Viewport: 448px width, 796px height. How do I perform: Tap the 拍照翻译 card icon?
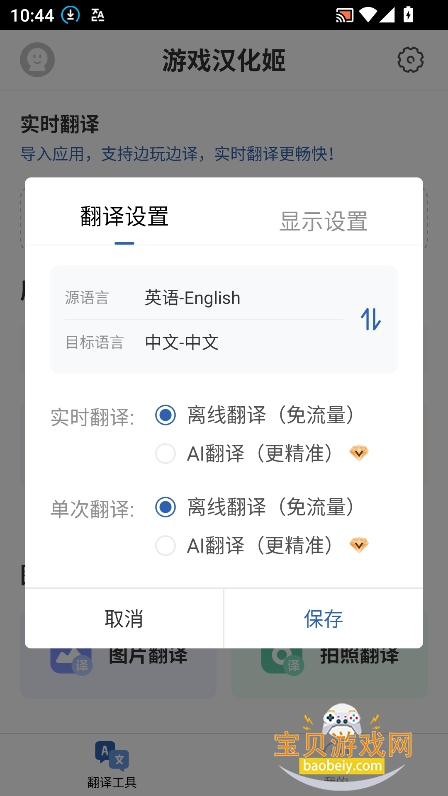tap(282, 660)
